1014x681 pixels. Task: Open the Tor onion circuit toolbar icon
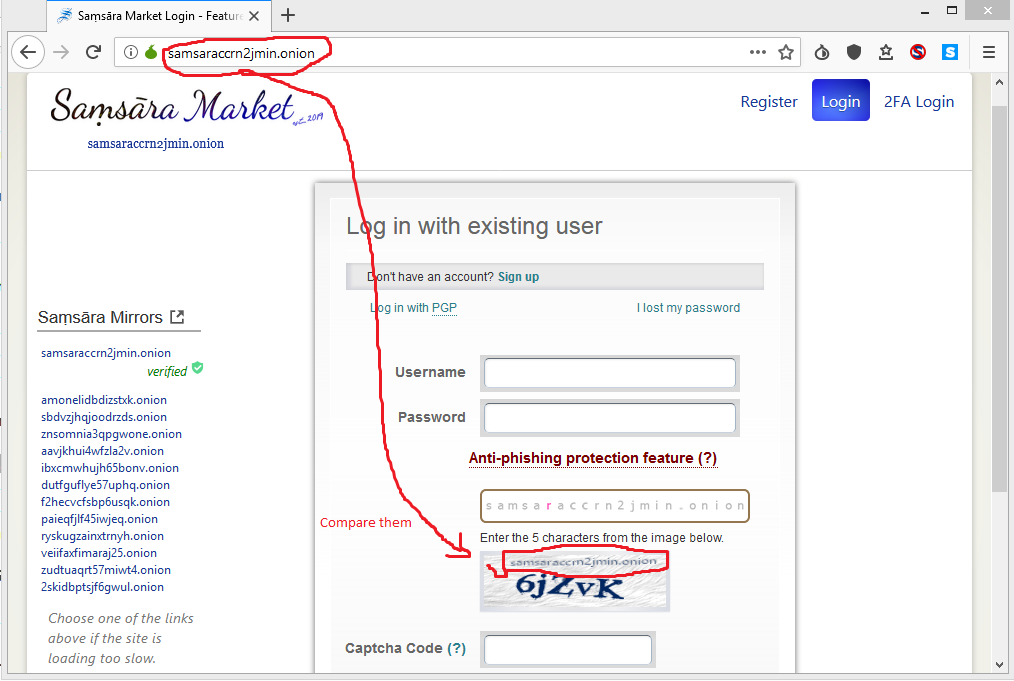click(x=822, y=52)
